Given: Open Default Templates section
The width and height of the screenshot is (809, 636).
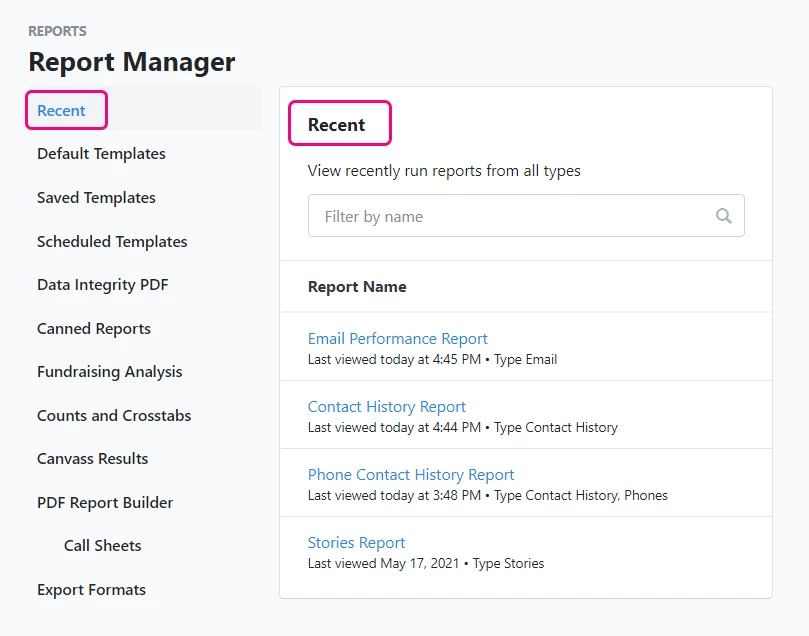Looking at the screenshot, I should [x=100, y=153].
